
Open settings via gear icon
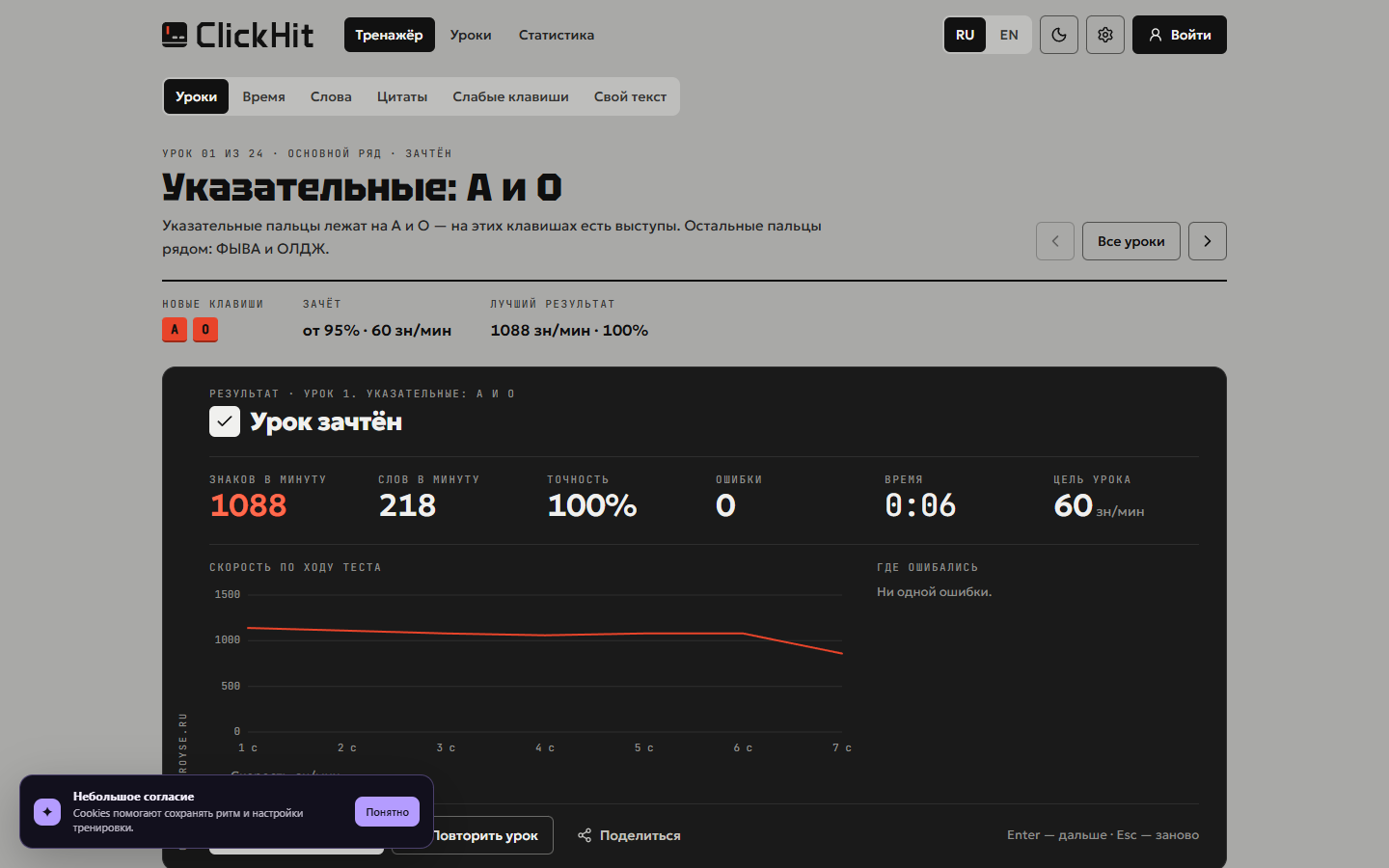click(1105, 35)
